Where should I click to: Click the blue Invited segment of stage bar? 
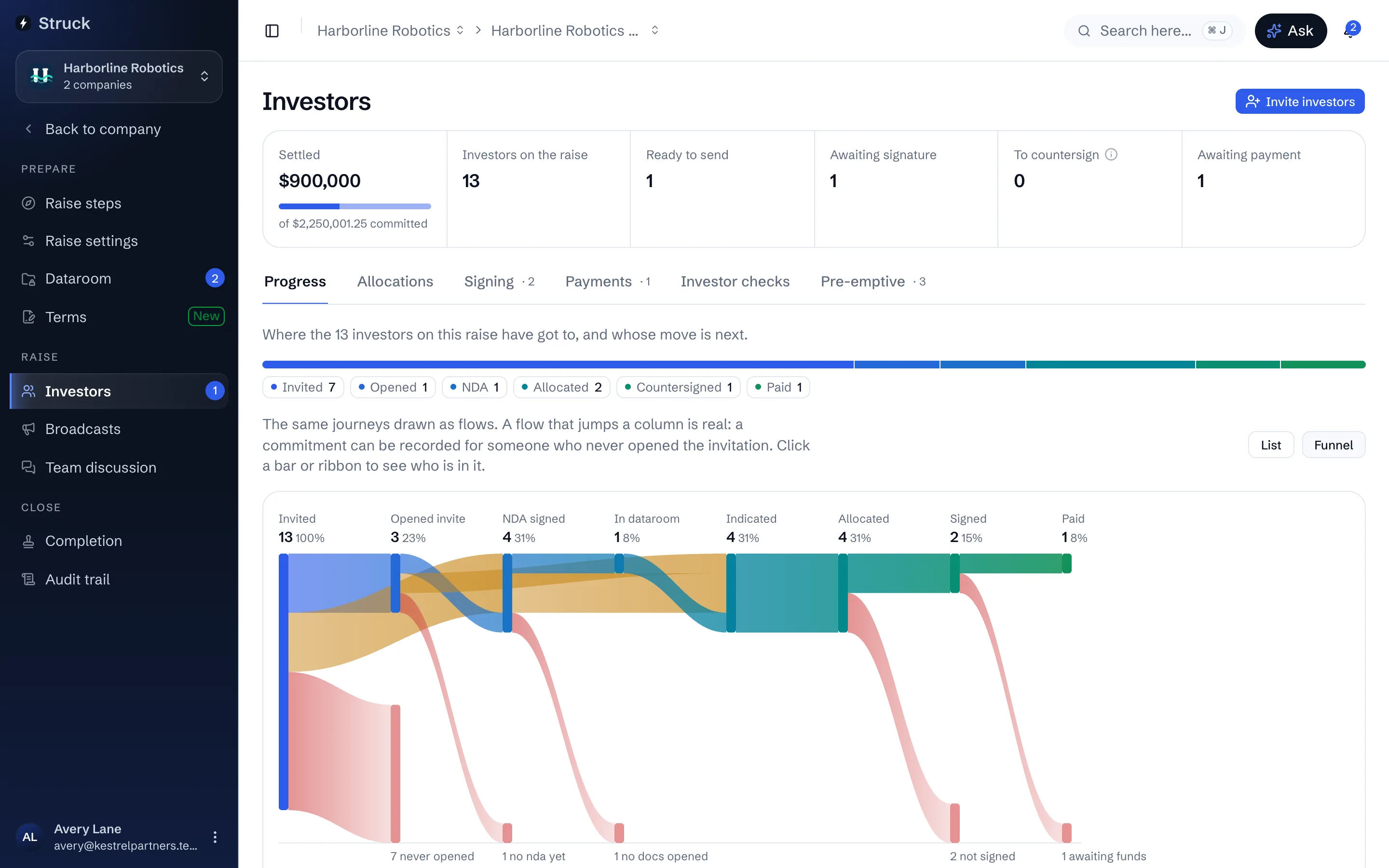[558, 365]
